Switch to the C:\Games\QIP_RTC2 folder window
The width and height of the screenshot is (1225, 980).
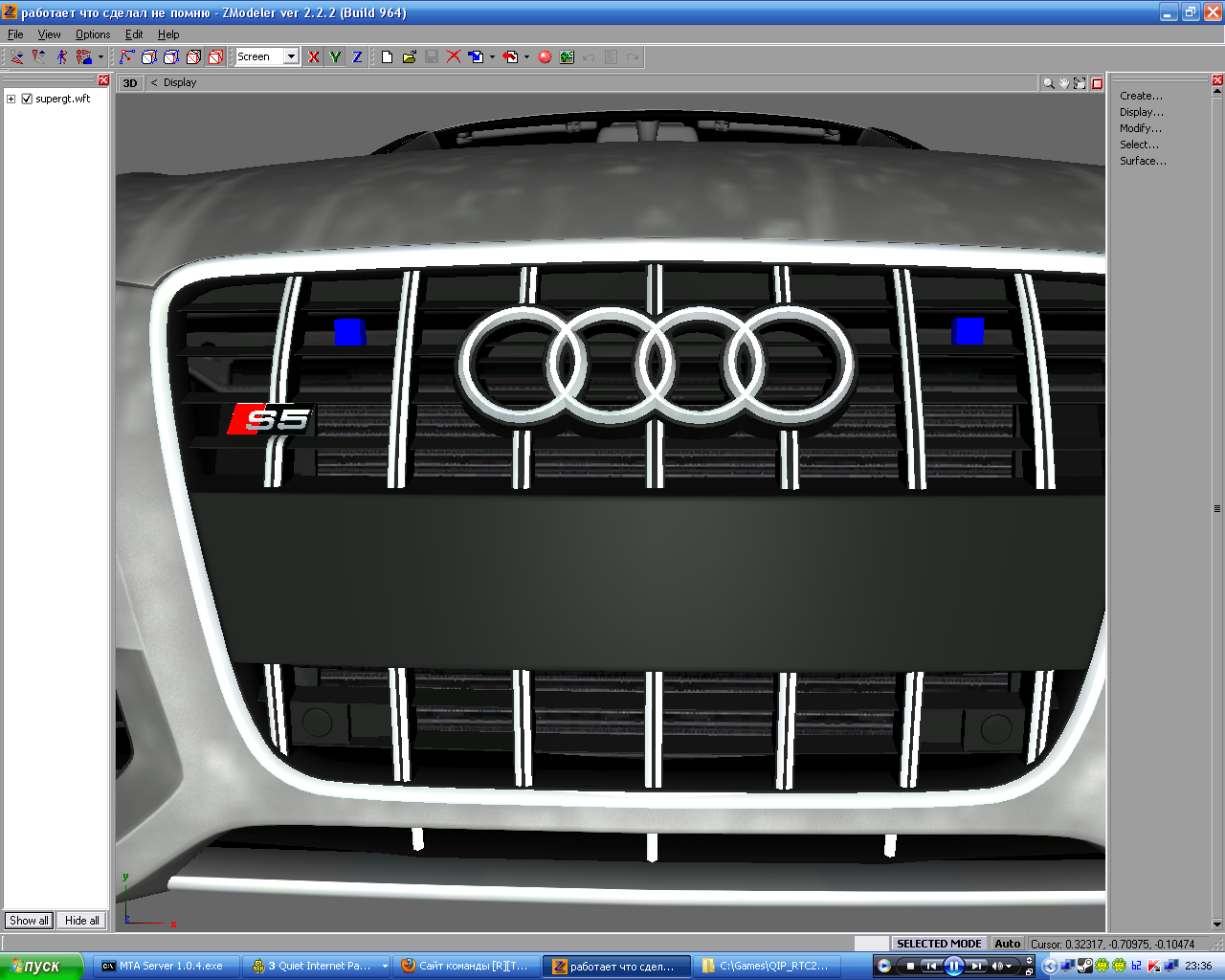pos(768,967)
